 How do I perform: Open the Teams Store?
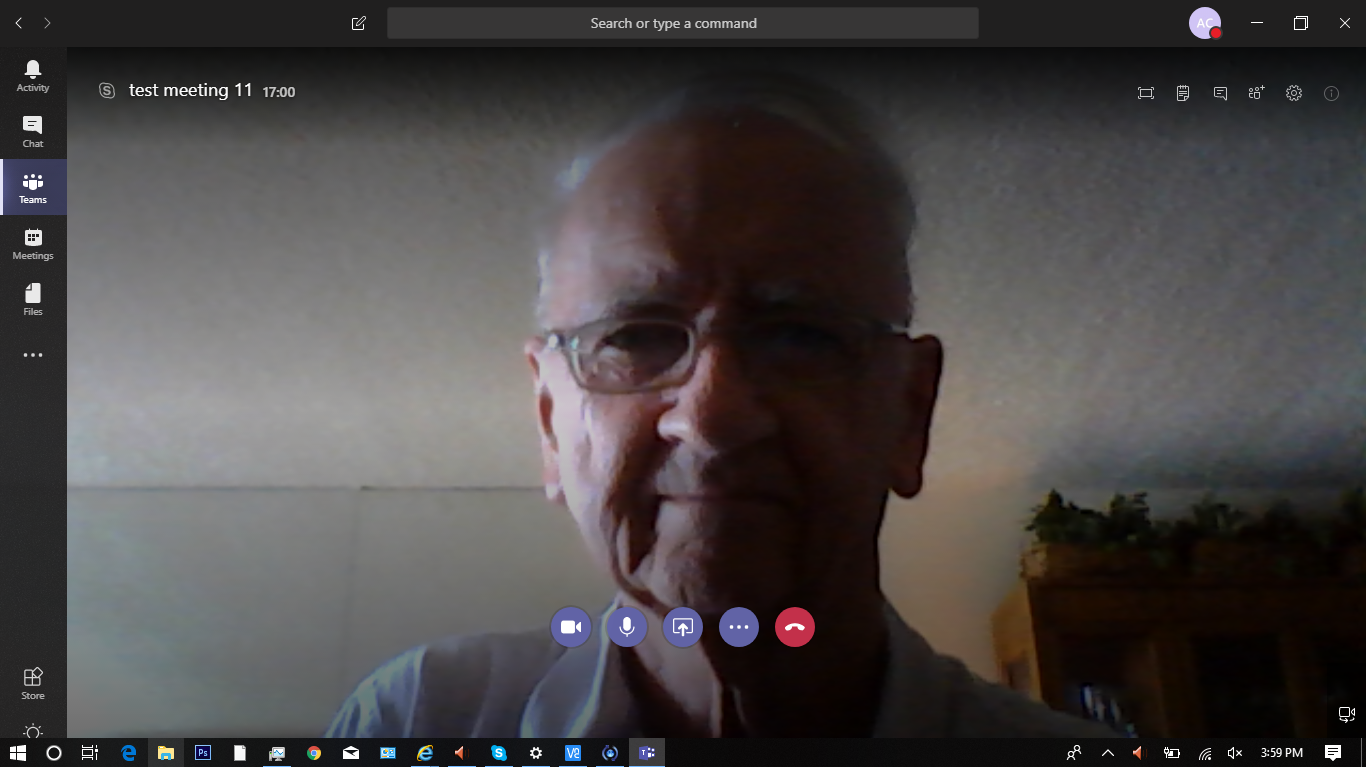pyautogui.click(x=33, y=684)
